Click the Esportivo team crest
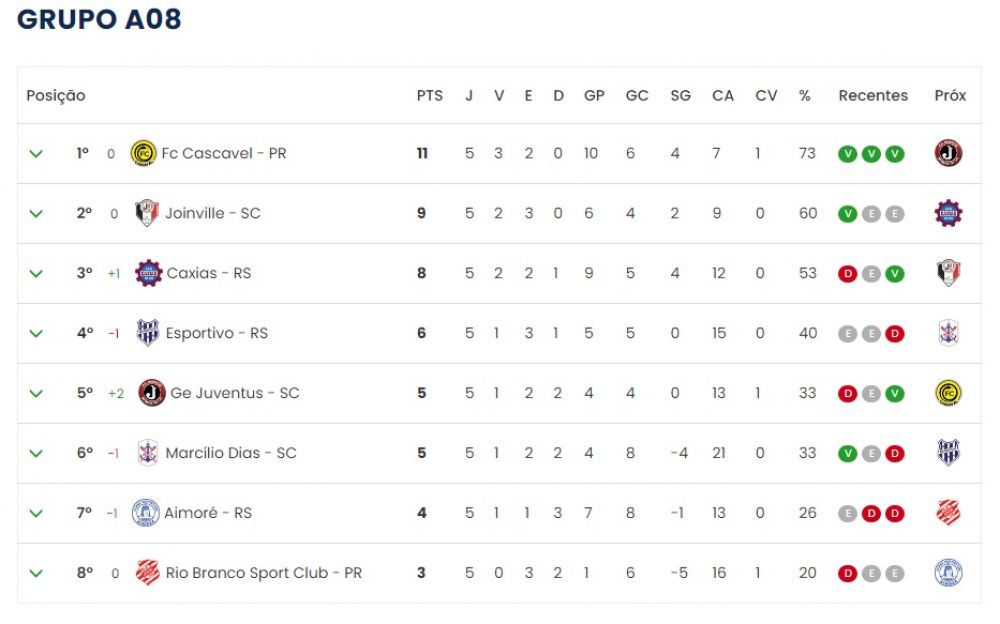This screenshot has height=624, width=1000. 147,333
